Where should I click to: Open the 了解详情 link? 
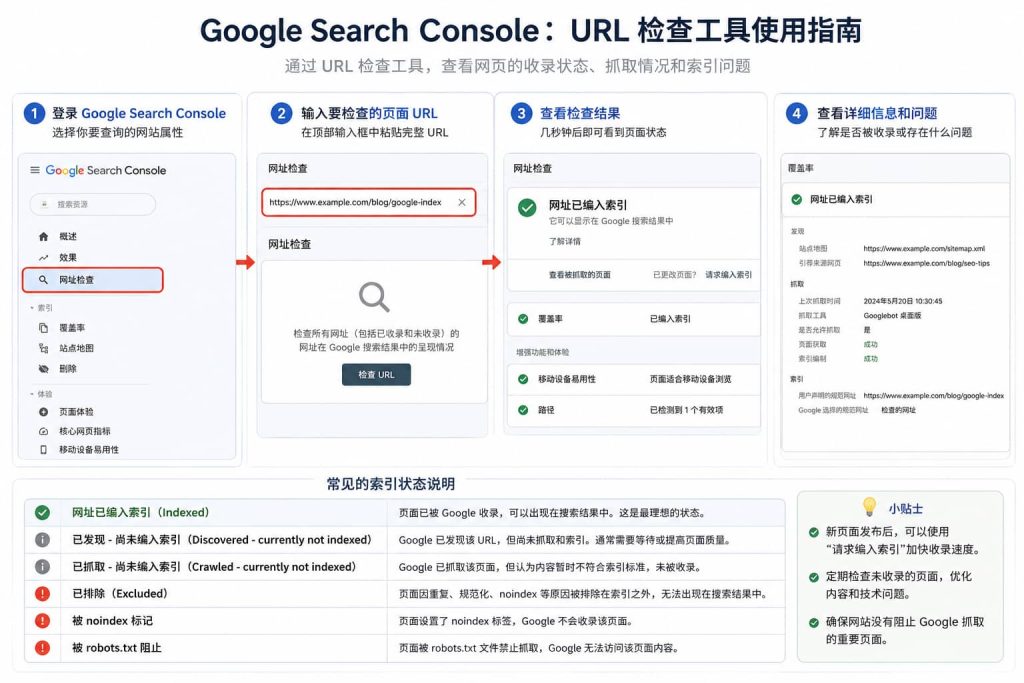tap(564, 242)
